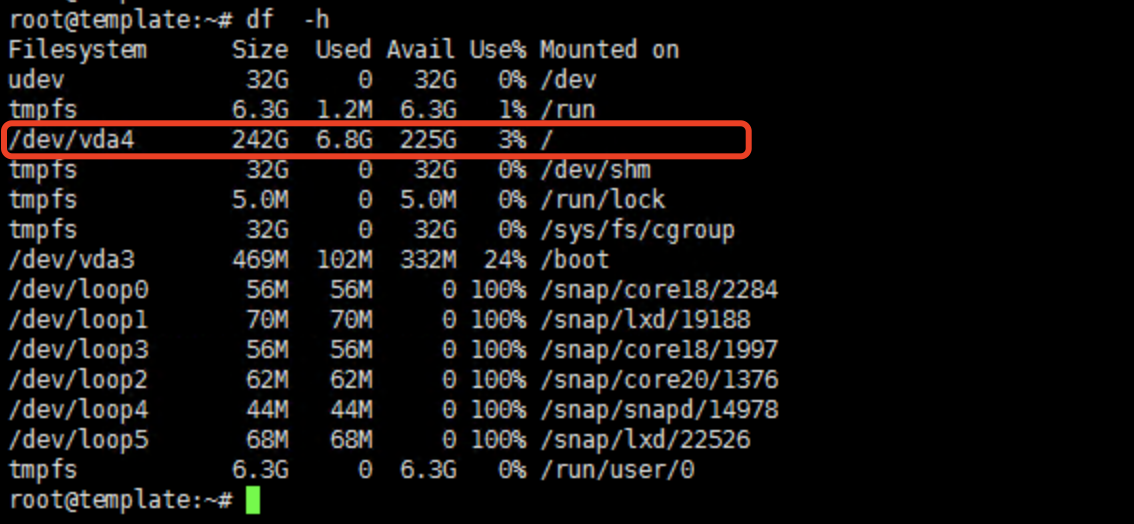The height and width of the screenshot is (524, 1134).
Task: Click the 'Use%' column header
Action: [498, 50]
